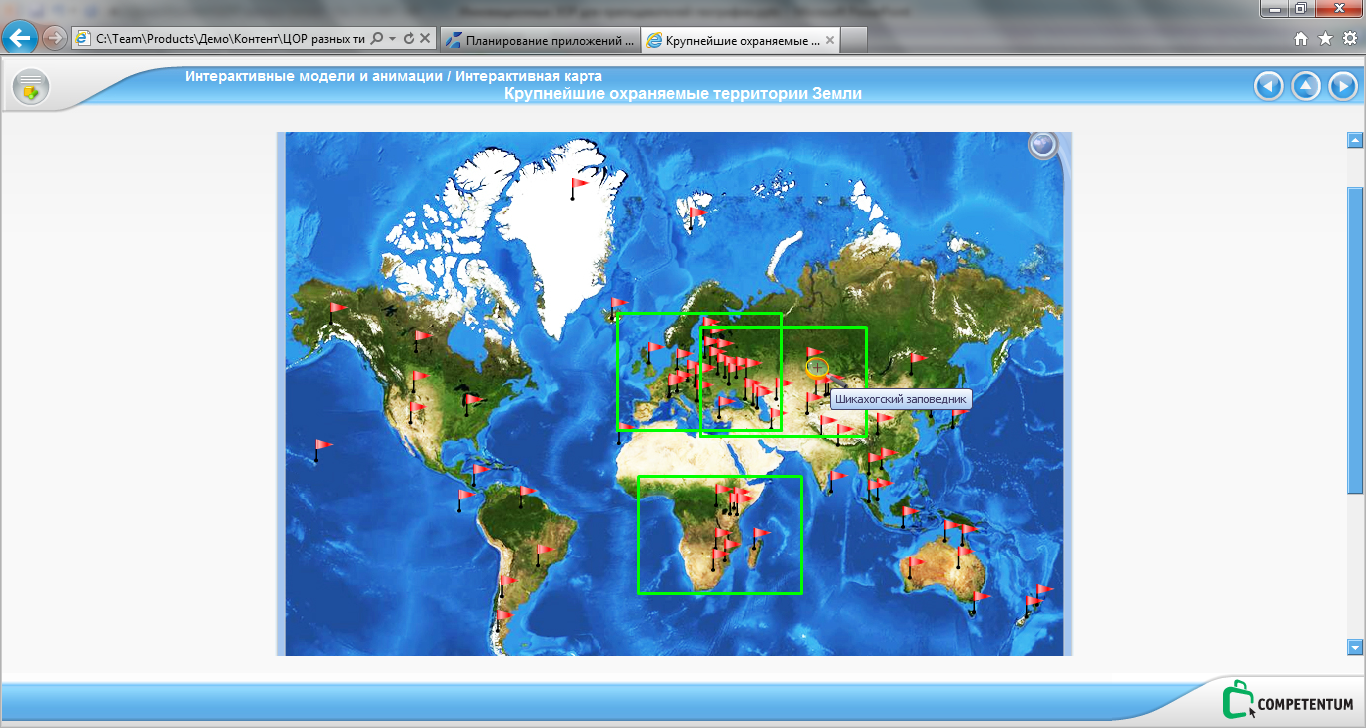Go to next page with right arrow circle

click(1342, 86)
